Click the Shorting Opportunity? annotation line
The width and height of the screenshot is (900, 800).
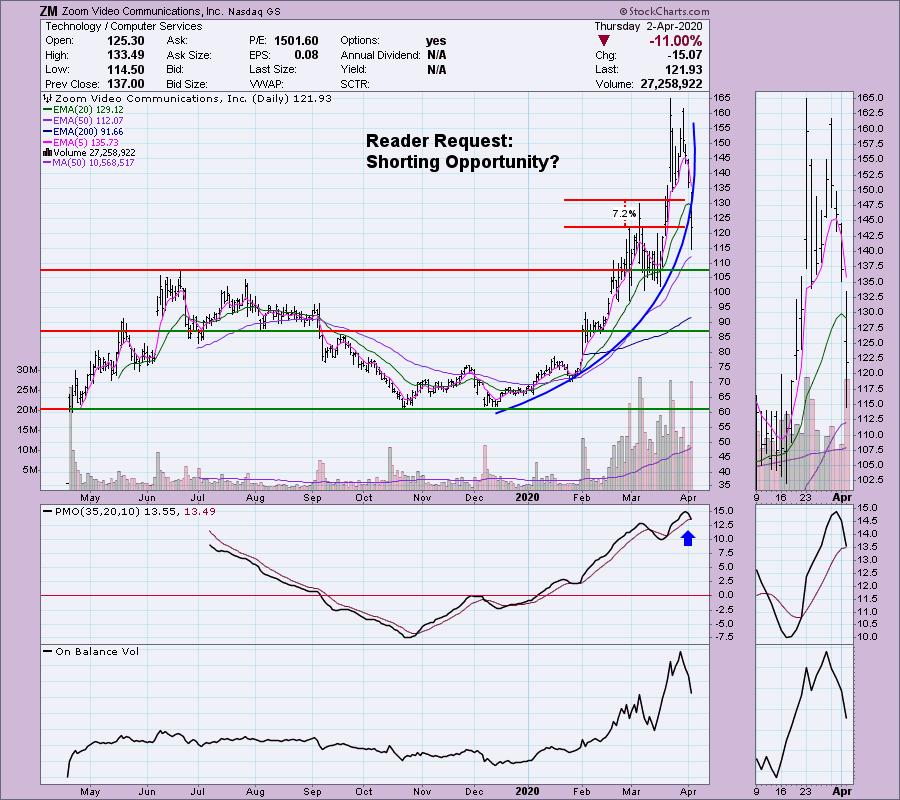pos(463,162)
